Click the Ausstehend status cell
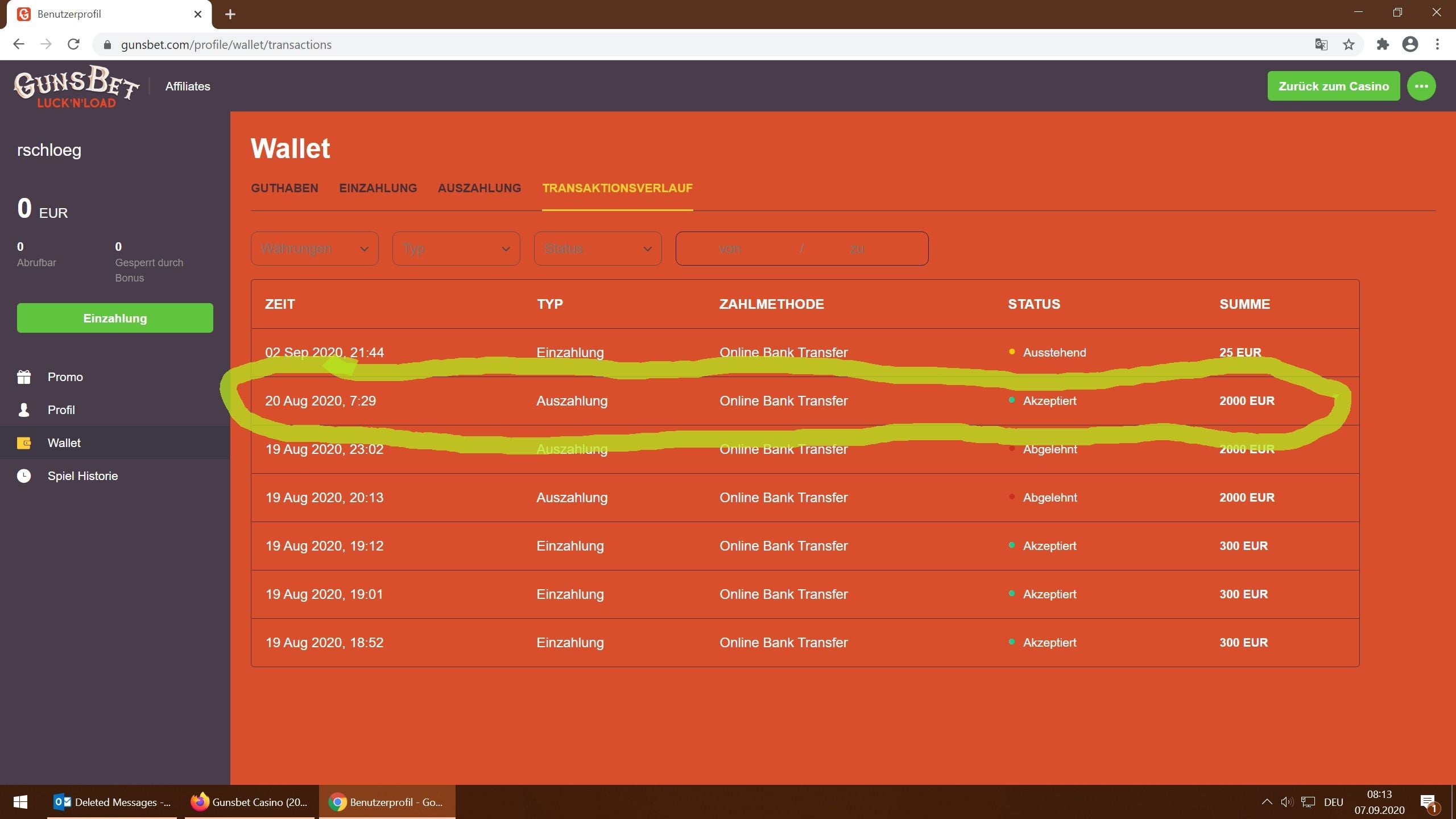 1048,353
